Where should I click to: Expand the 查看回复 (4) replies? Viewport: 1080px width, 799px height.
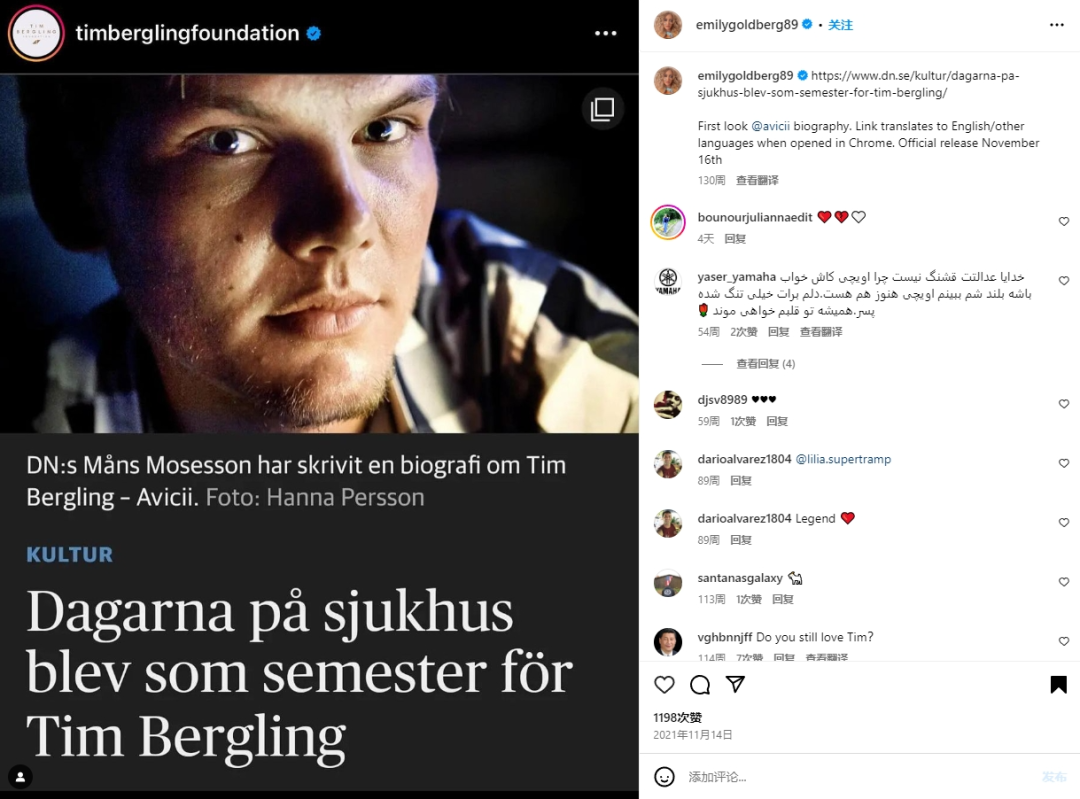coord(765,364)
